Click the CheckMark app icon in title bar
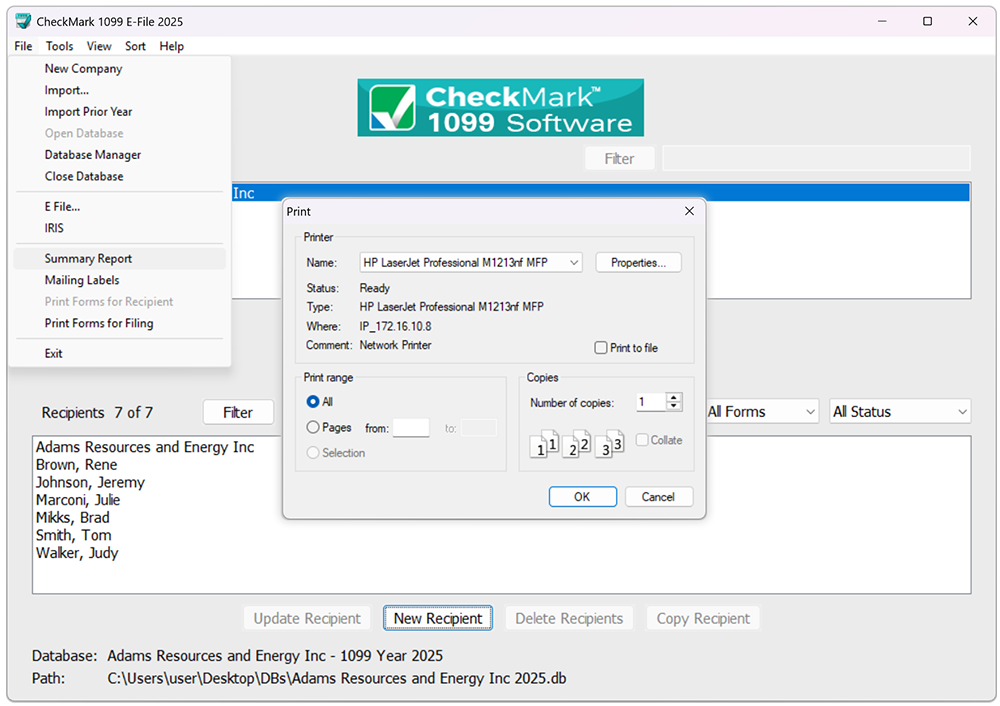 pyautogui.click(x=24, y=21)
